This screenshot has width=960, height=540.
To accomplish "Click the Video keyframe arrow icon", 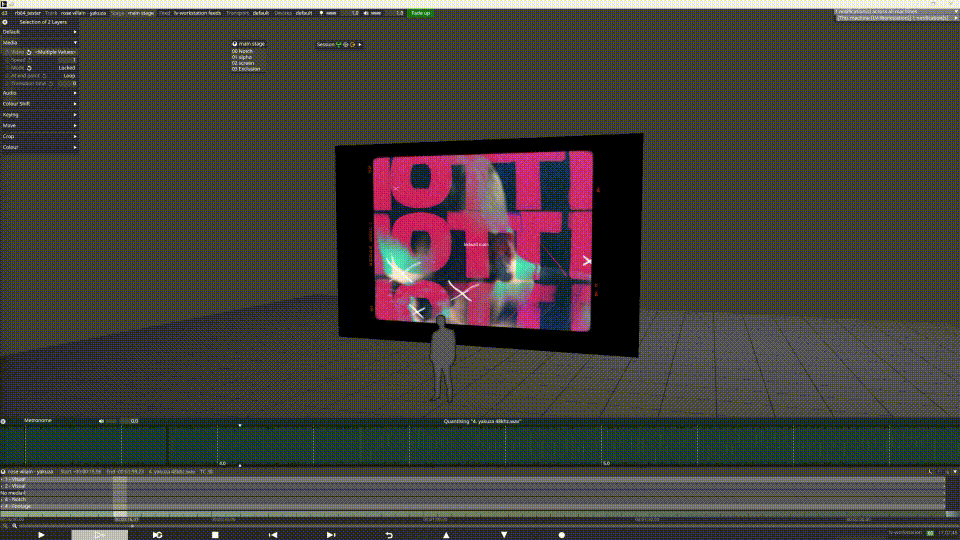I will (29, 52).
